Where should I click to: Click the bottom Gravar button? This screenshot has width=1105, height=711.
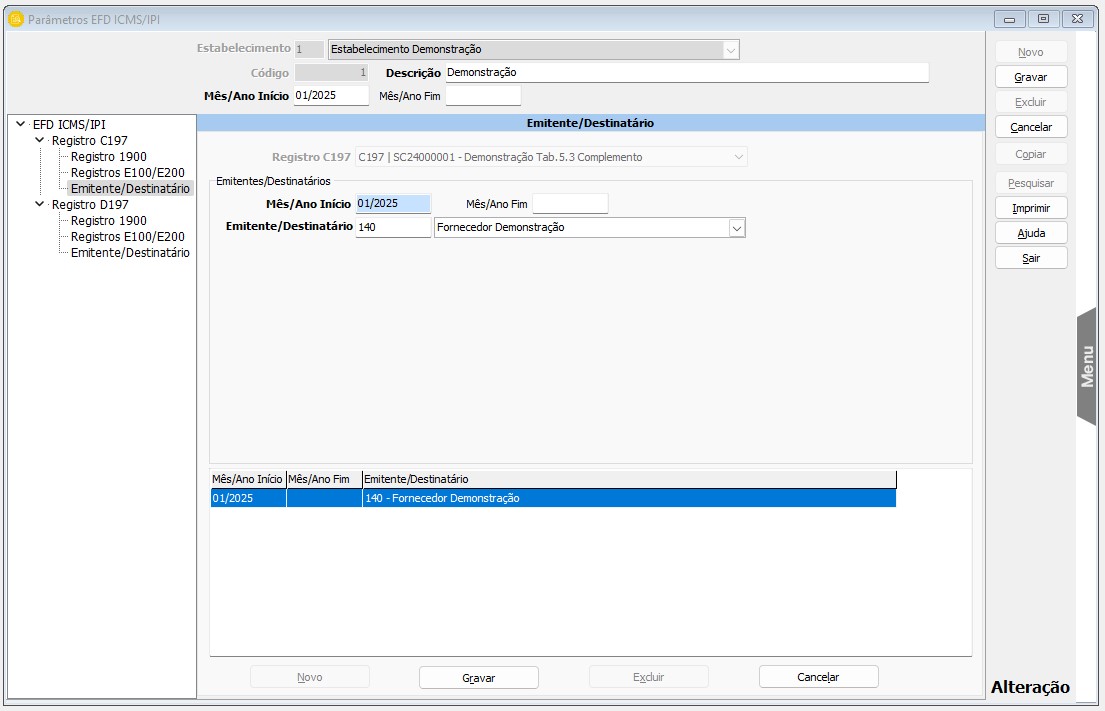click(x=478, y=678)
